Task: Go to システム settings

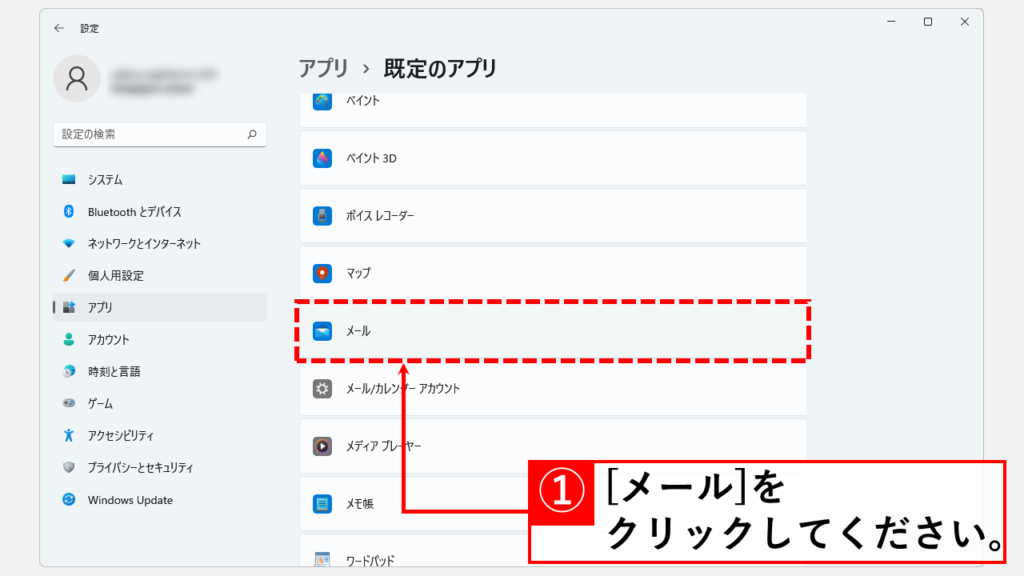Action: click(159, 179)
